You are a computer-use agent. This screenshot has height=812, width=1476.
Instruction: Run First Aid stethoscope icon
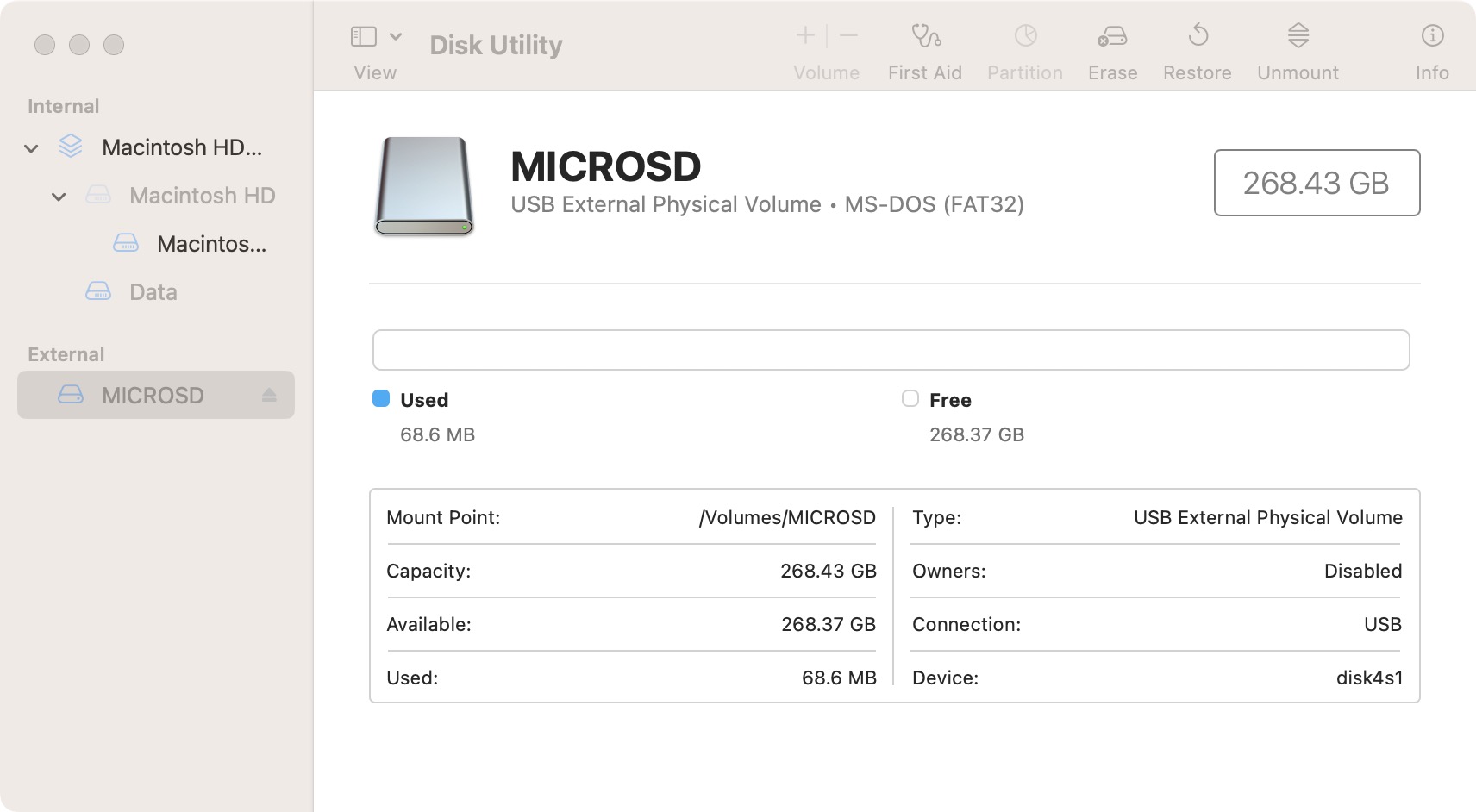[x=926, y=35]
